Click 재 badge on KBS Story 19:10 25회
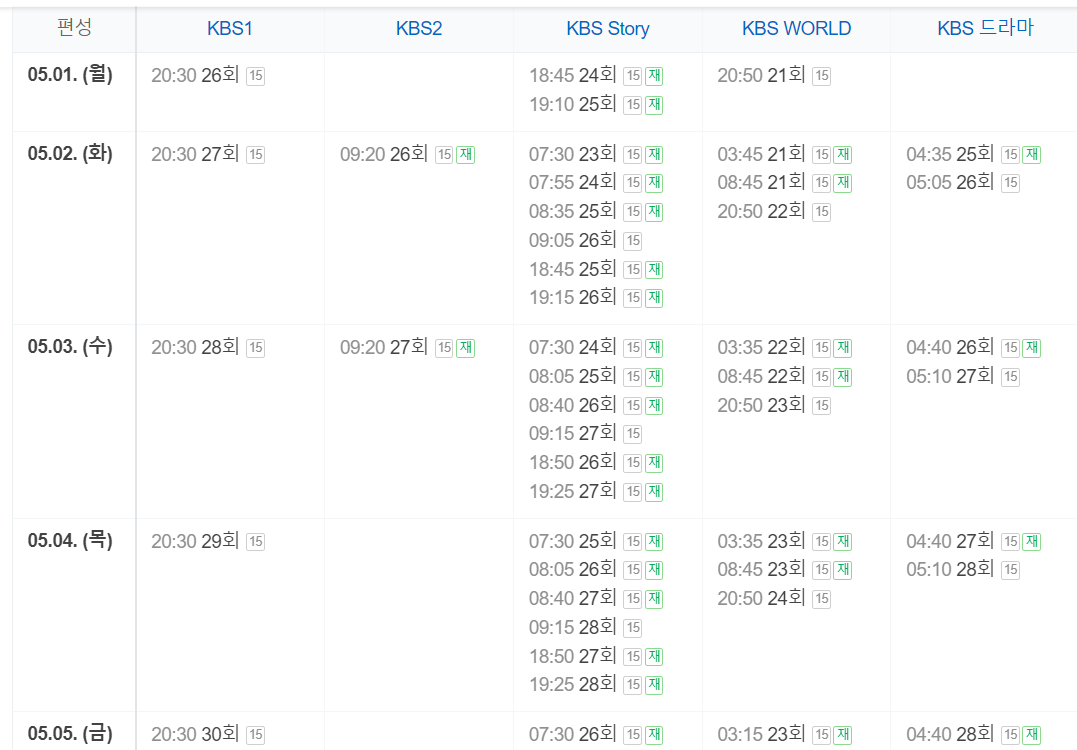Viewport: 1077px width, 750px height. (654, 105)
